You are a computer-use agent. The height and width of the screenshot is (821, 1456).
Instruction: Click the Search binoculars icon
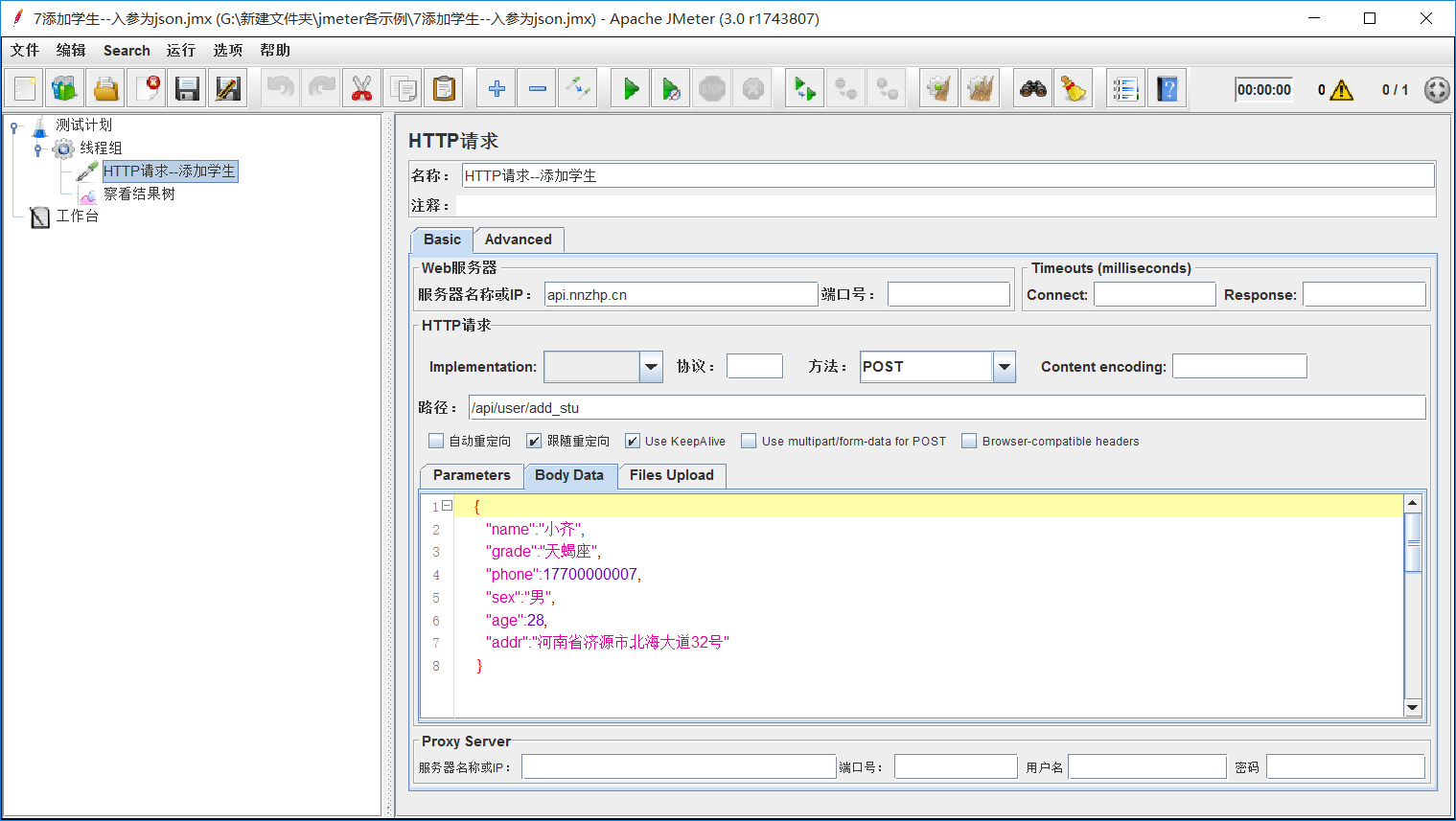click(1032, 89)
